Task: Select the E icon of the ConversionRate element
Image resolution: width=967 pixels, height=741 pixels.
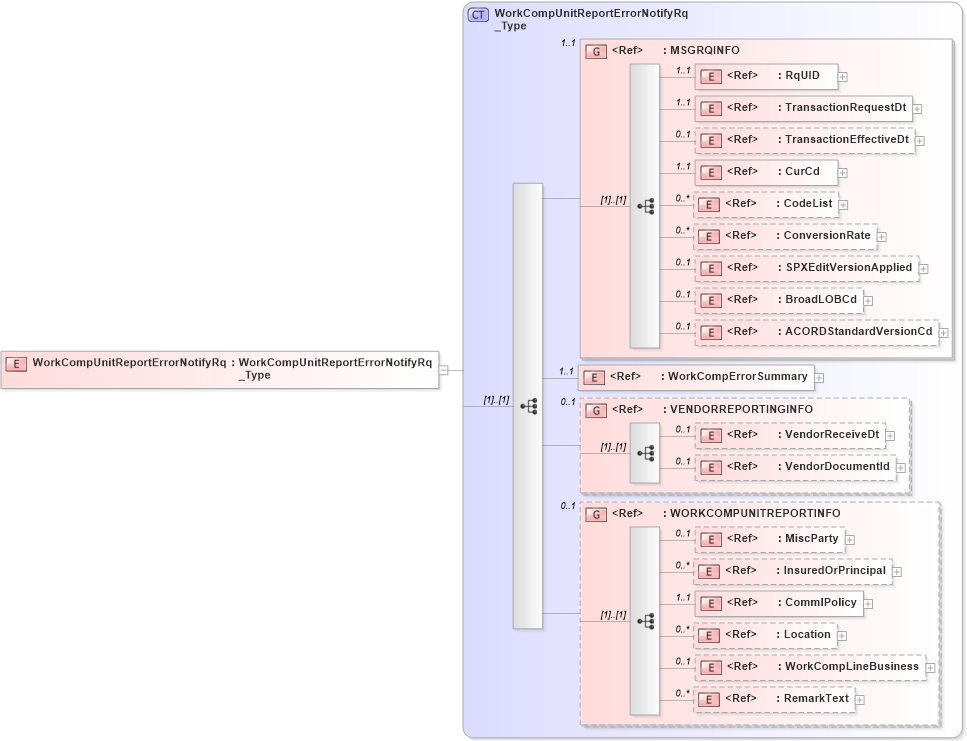Action: coord(709,236)
